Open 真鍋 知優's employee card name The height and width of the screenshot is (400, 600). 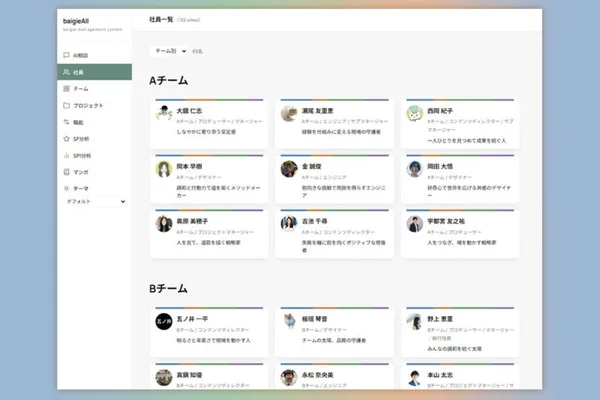click(189, 375)
